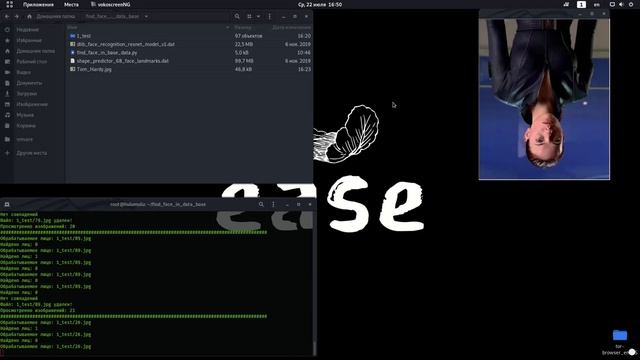Viewport: 640px width, 360px height.
Task: Open the clock showing Ср, 22 июля
Action: click(320, 4)
